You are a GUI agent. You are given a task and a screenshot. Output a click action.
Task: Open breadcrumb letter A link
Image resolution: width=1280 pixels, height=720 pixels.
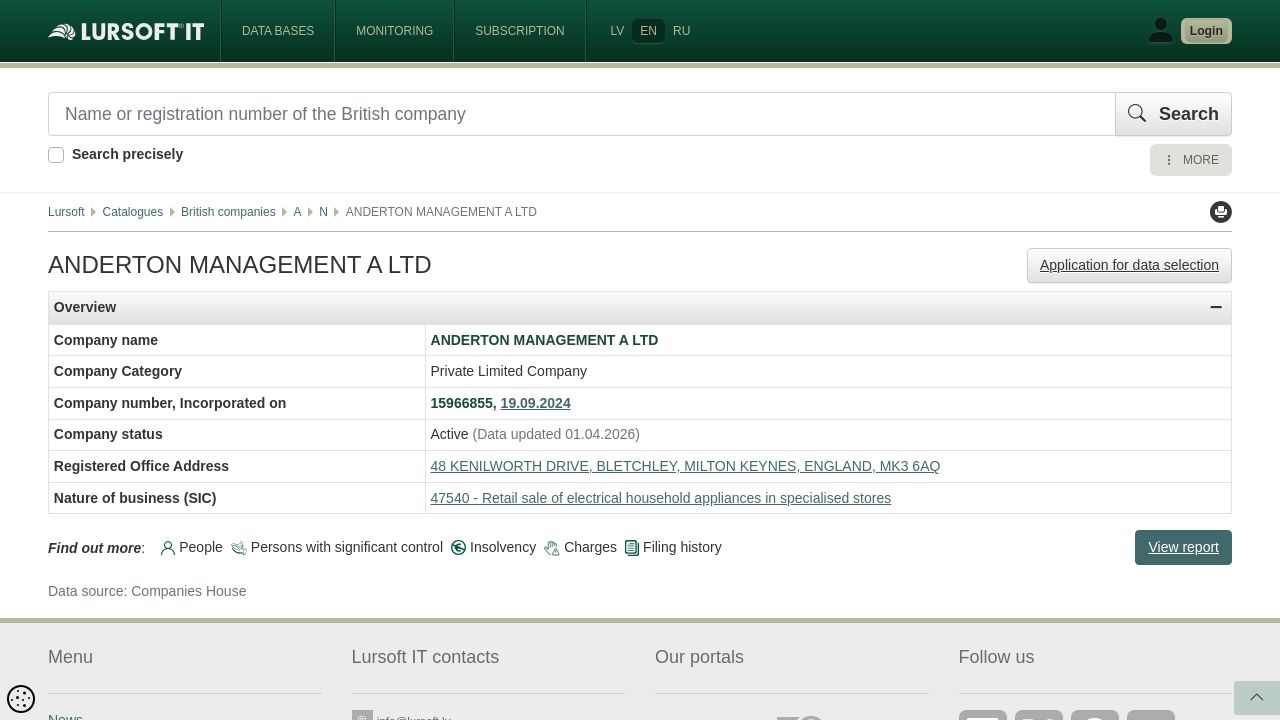point(297,212)
